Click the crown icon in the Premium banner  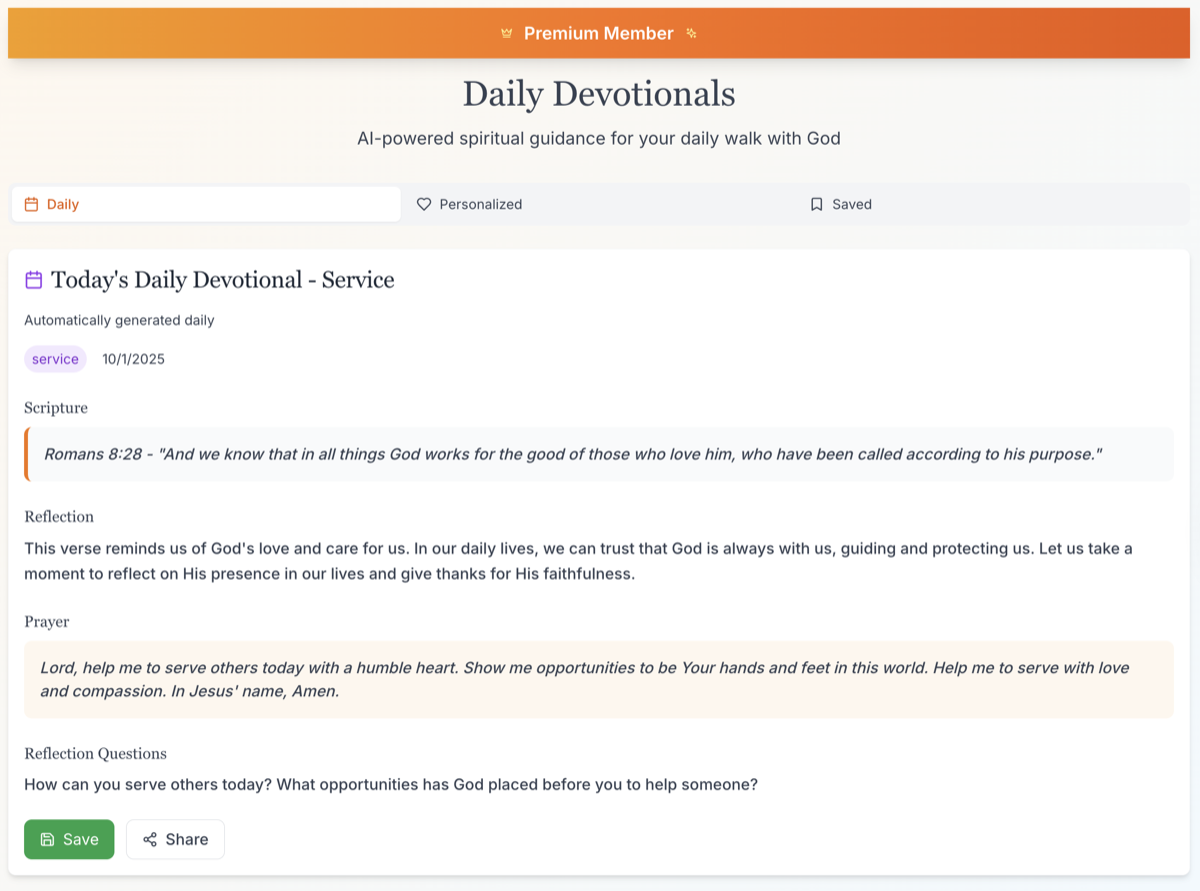507,32
